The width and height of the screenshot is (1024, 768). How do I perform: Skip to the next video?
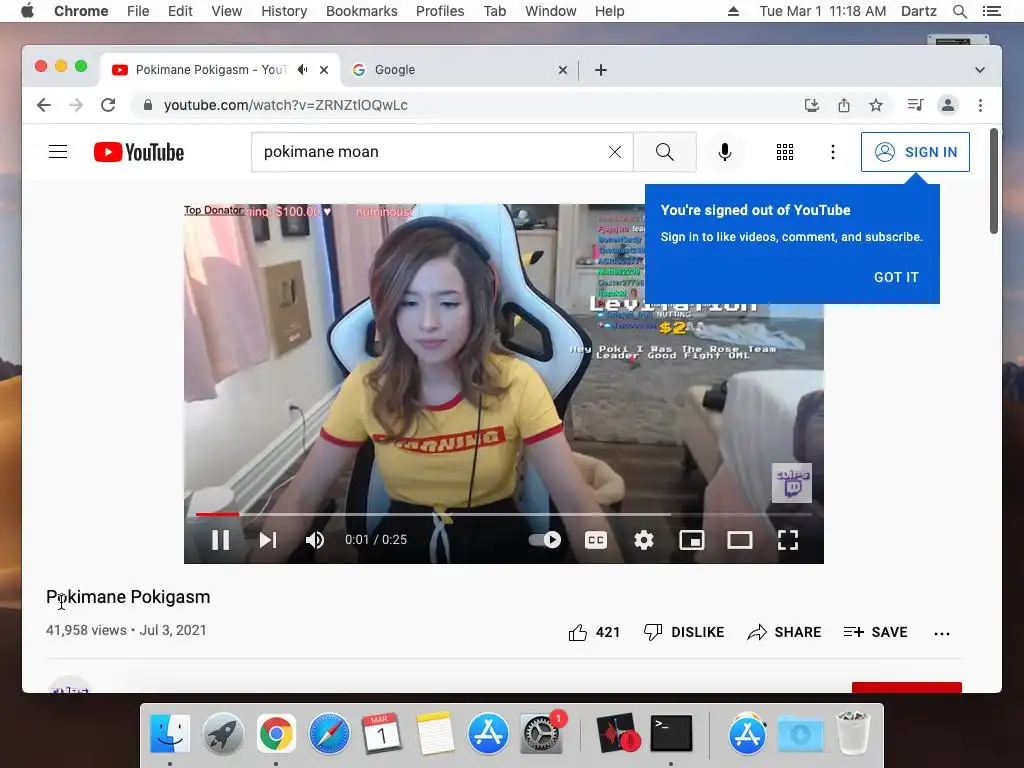(268, 540)
